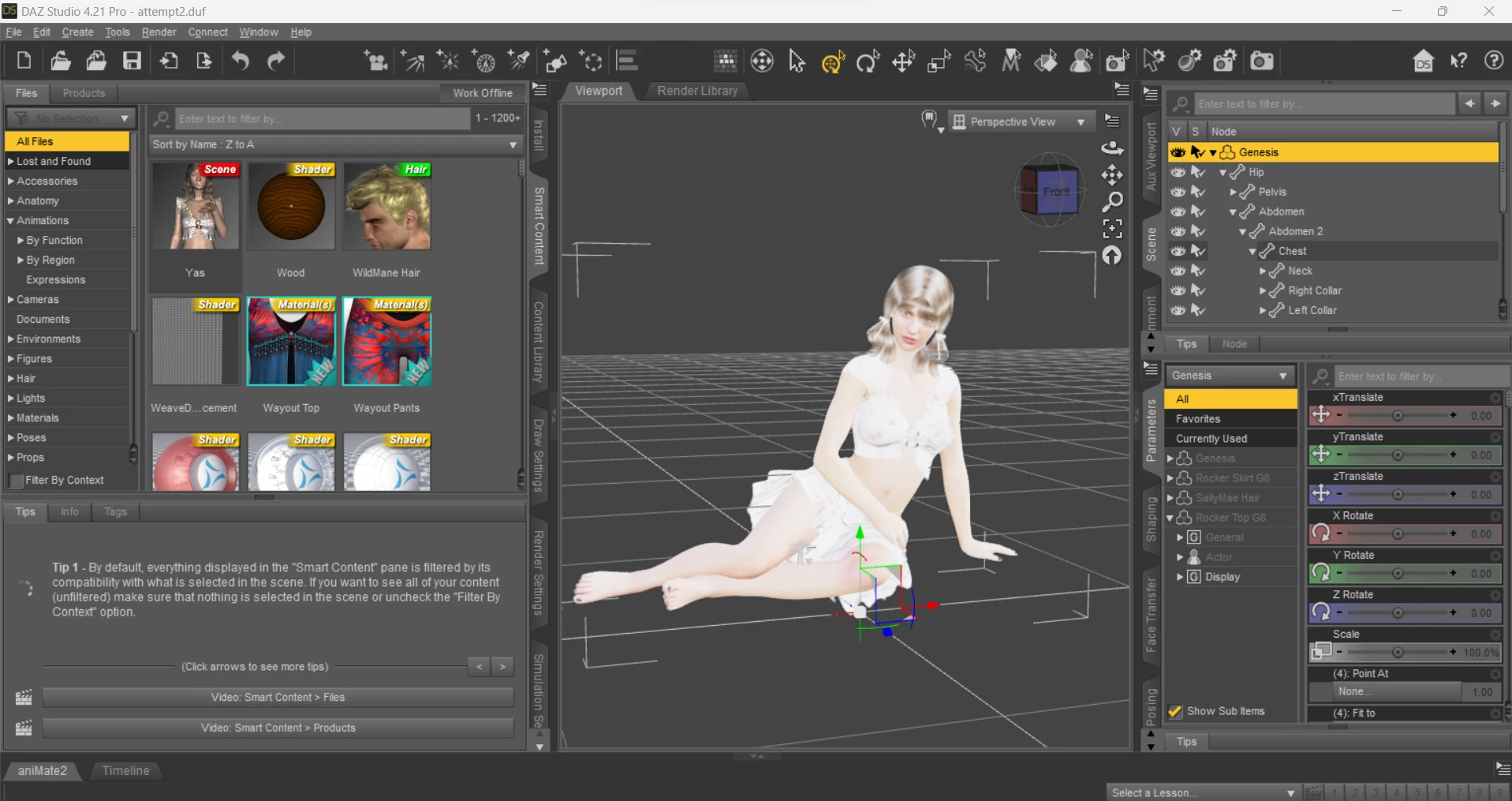Open the Select a Lesson dropdown
Screen dimensions: 1512x801
(1203, 792)
